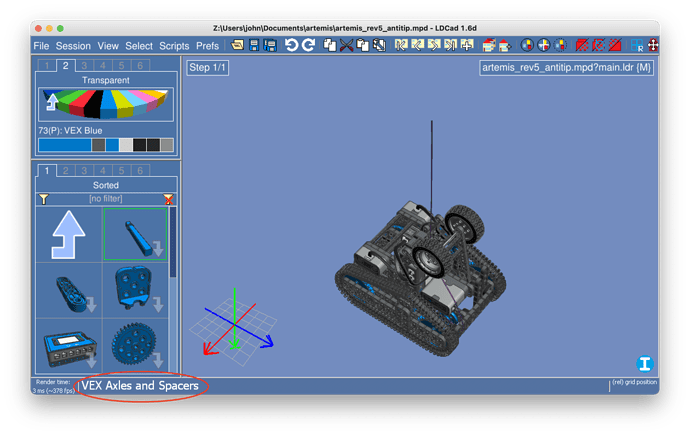
Task: Switch to tab 1 in the color panel
Action: 47,66
